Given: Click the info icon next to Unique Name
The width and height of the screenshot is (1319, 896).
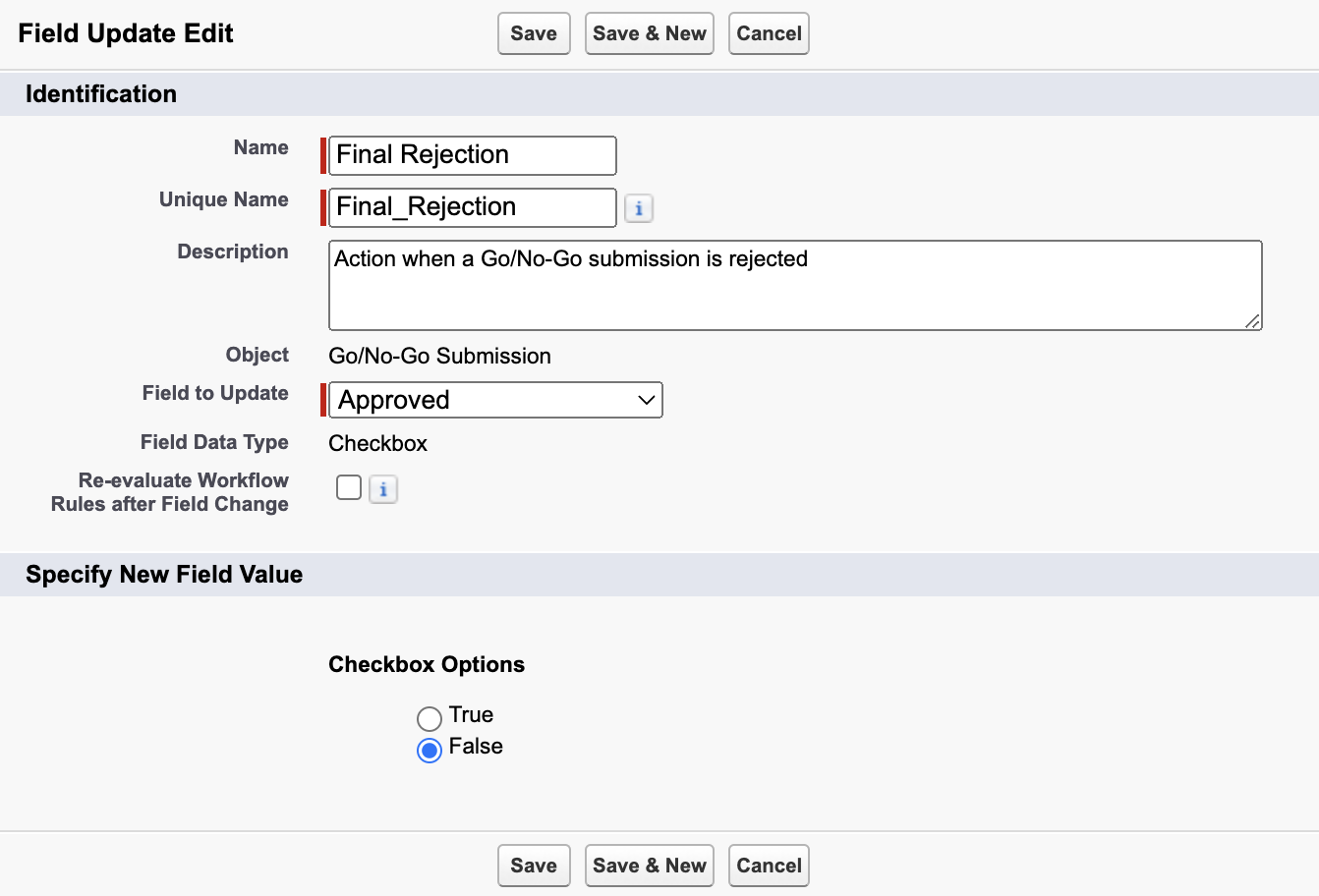Looking at the screenshot, I should (x=639, y=208).
